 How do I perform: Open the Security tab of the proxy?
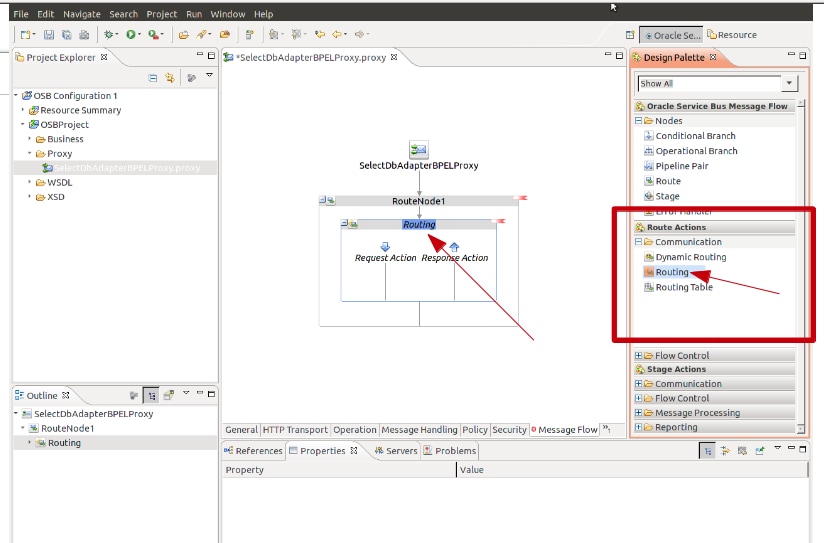coord(509,430)
